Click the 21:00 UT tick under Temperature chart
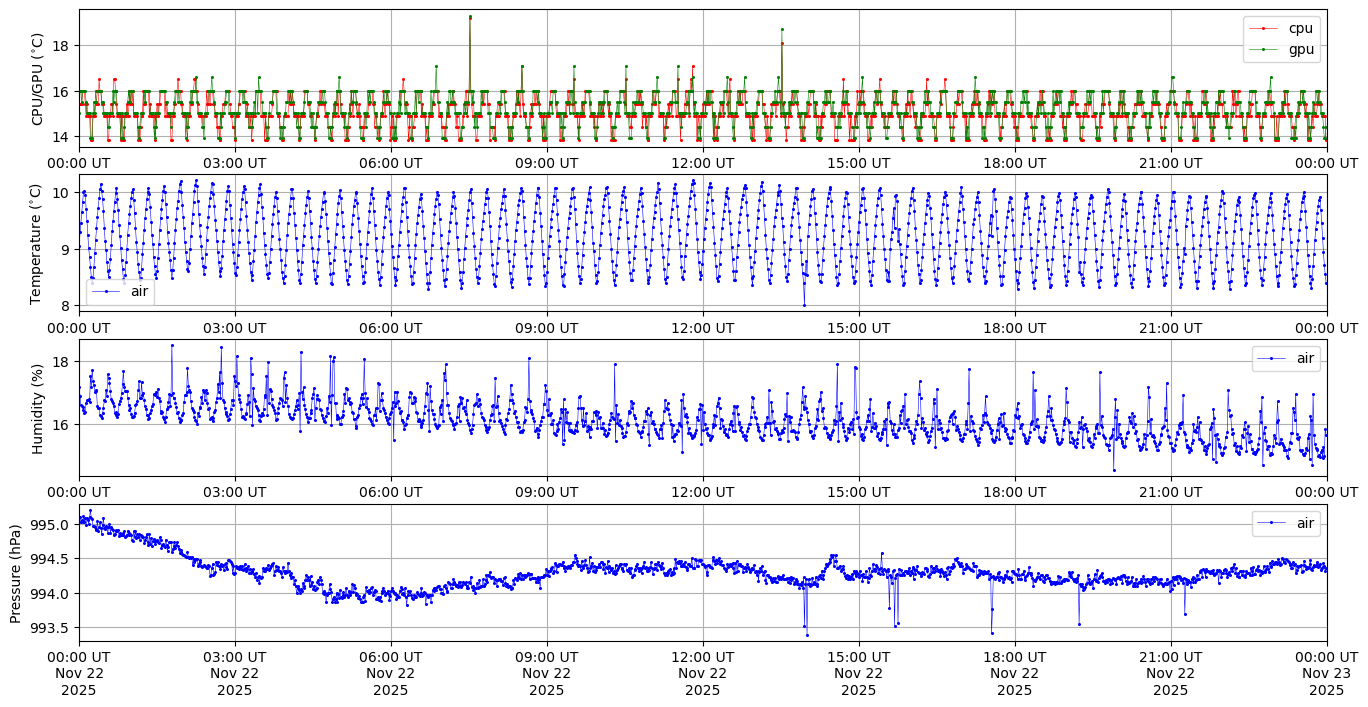The height and width of the screenshot is (707, 1368). point(1171,327)
